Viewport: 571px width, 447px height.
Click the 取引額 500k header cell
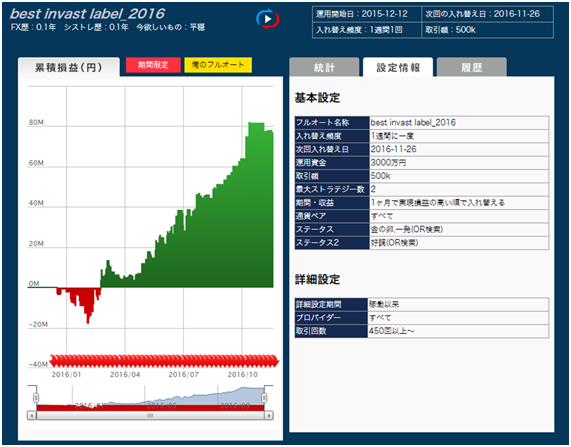coord(487,30)
